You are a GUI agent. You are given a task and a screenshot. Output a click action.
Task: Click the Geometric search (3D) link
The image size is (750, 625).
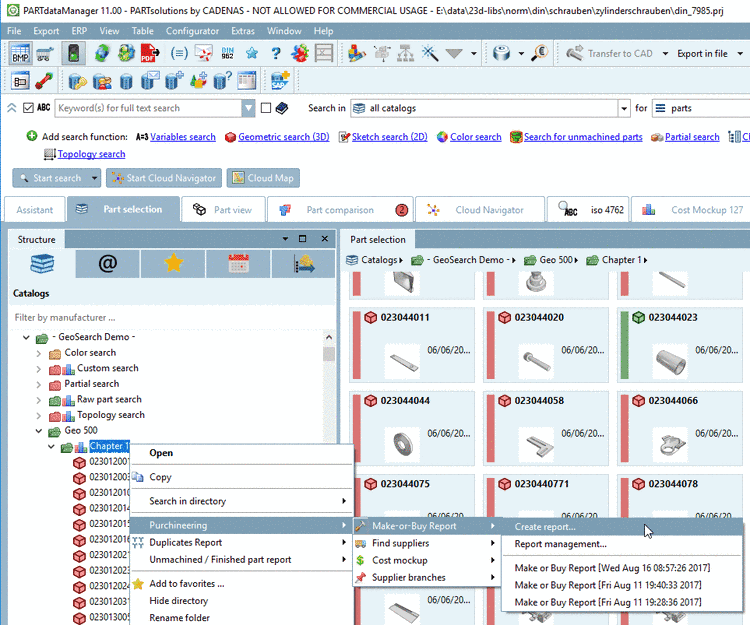pos(284,137)
